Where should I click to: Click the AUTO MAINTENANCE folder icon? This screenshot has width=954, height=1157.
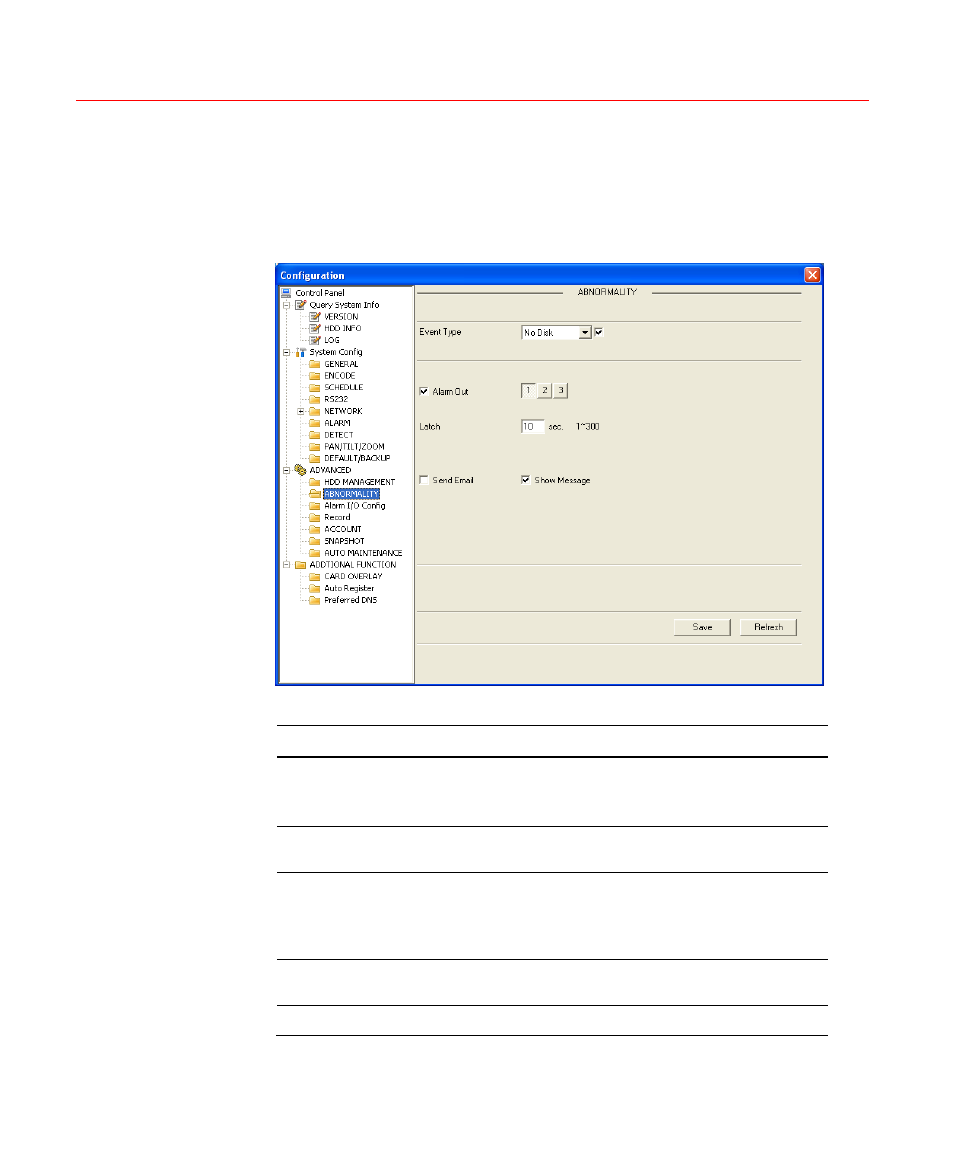point(315,553)
